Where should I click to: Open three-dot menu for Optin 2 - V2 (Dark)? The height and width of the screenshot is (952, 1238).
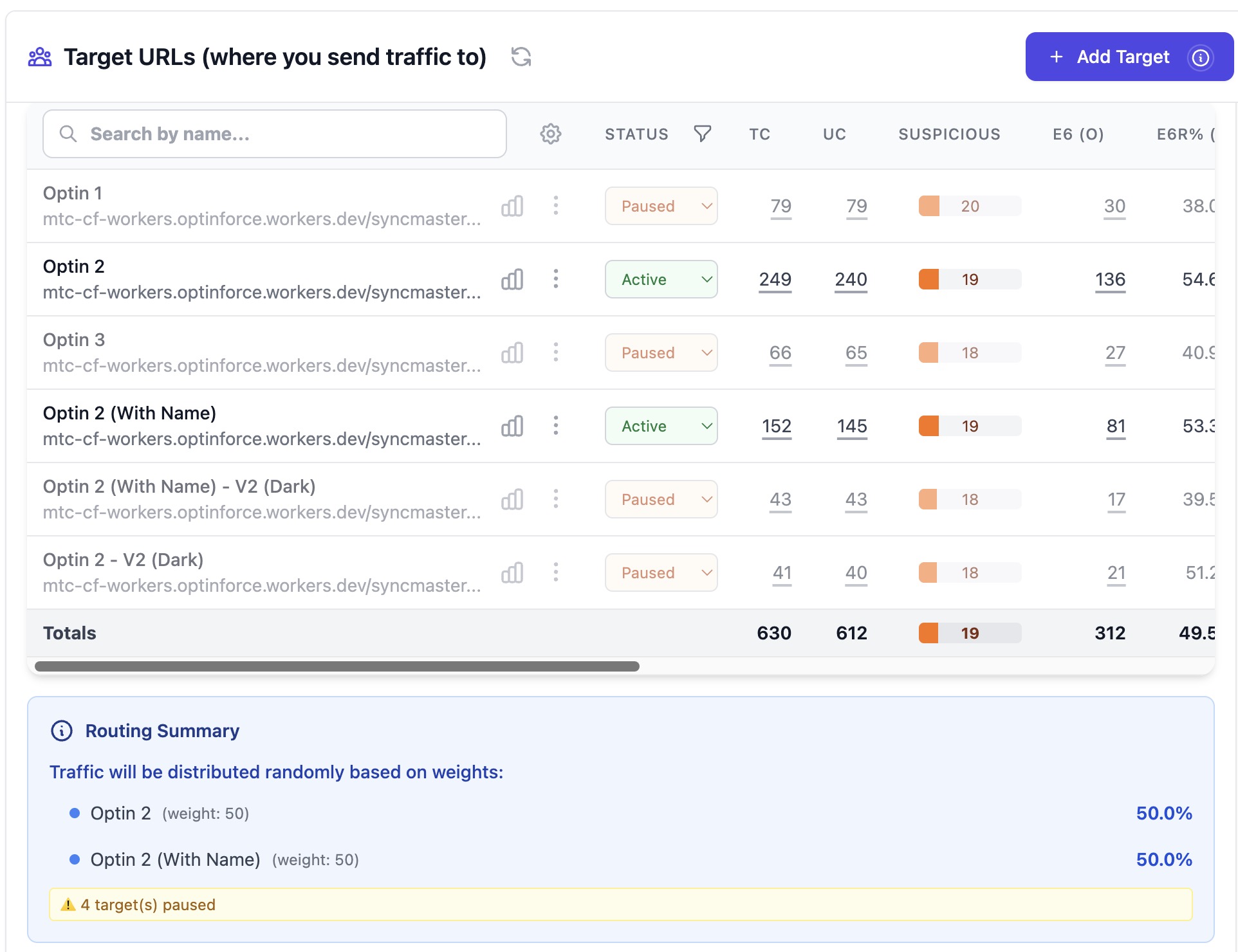pyautogui.click(x=556, y=572)
